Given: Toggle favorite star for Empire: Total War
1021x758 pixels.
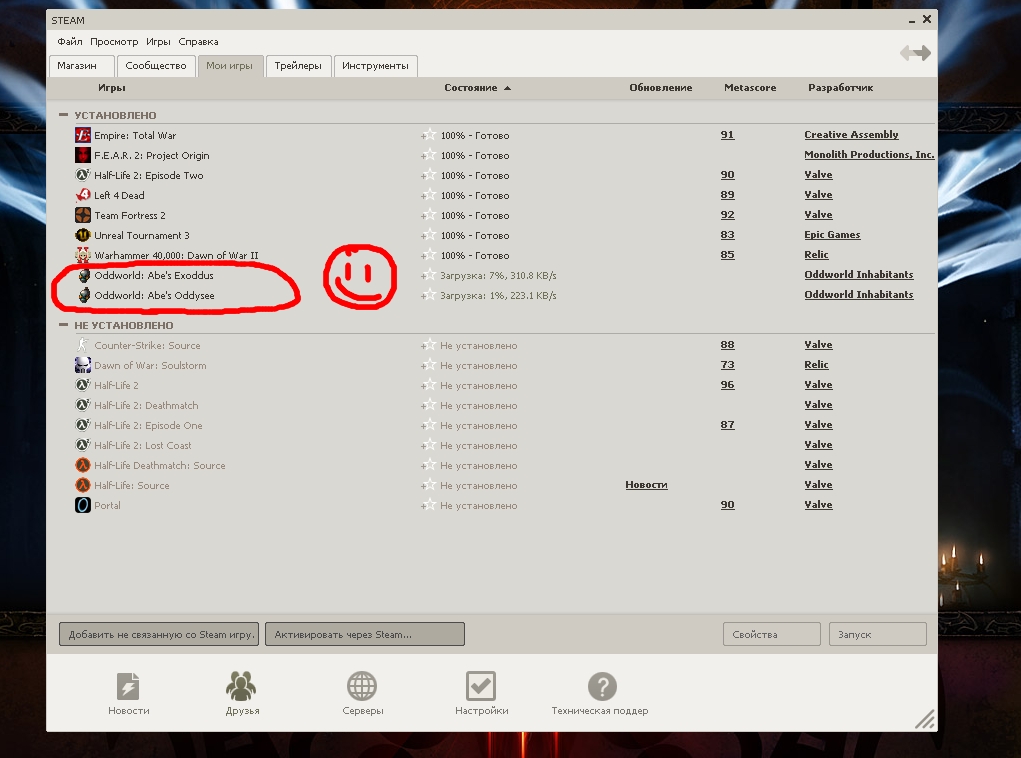Looking at the screenshot, I should pyautogui.click(x=428, y=135).
